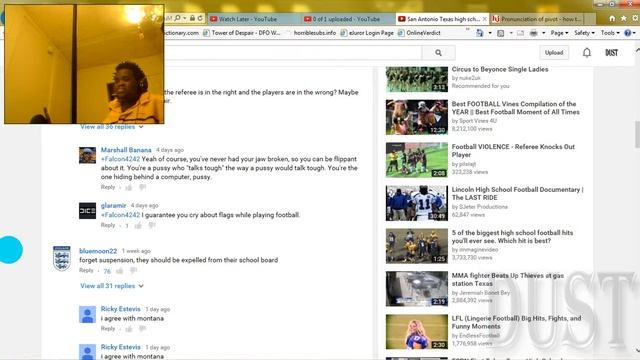Click Marshall Banana's profile avatar
640x360 pixels.
click(x=87, y=156)
